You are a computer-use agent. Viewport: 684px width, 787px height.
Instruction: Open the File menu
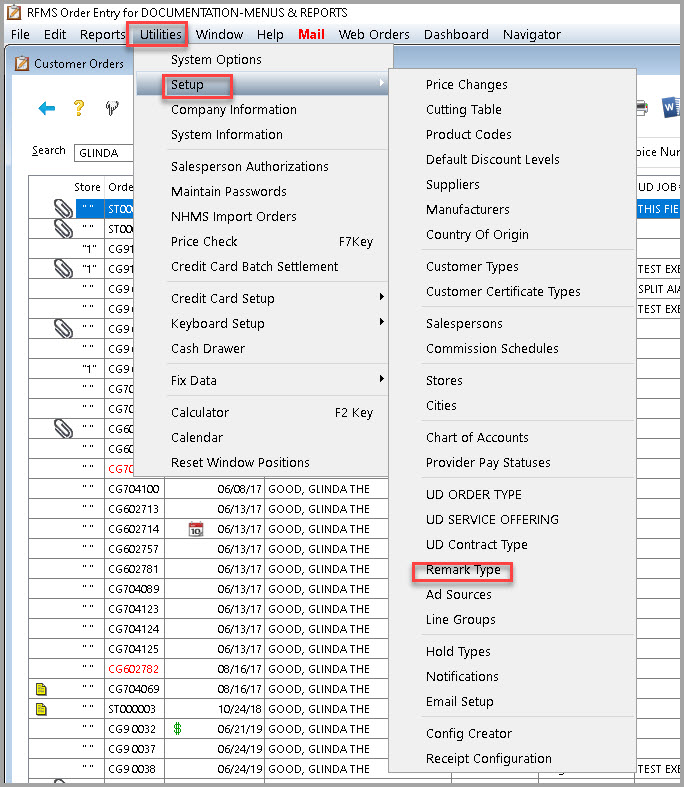[21, 34]
